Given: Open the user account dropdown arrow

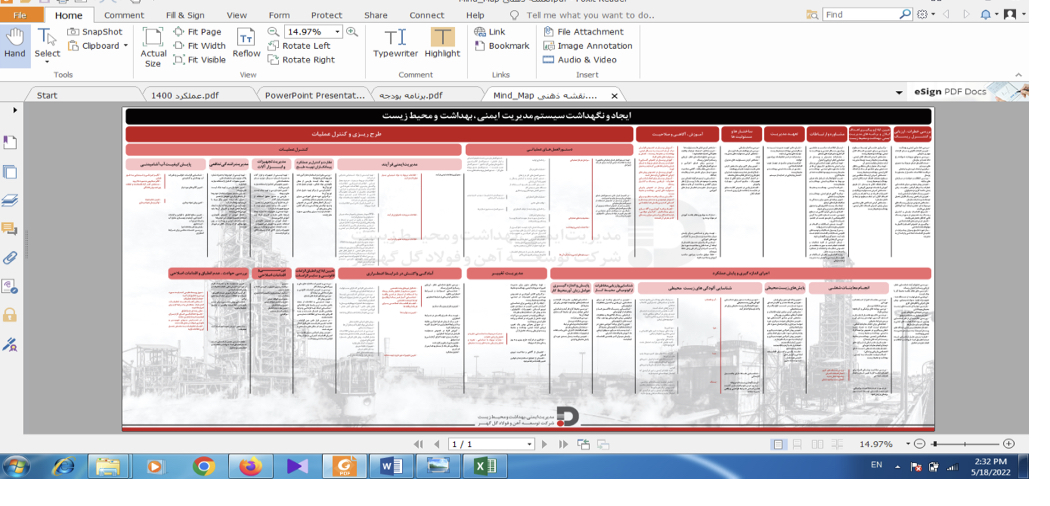Looking at the screenshot, I should click(x=1023, y=14).
